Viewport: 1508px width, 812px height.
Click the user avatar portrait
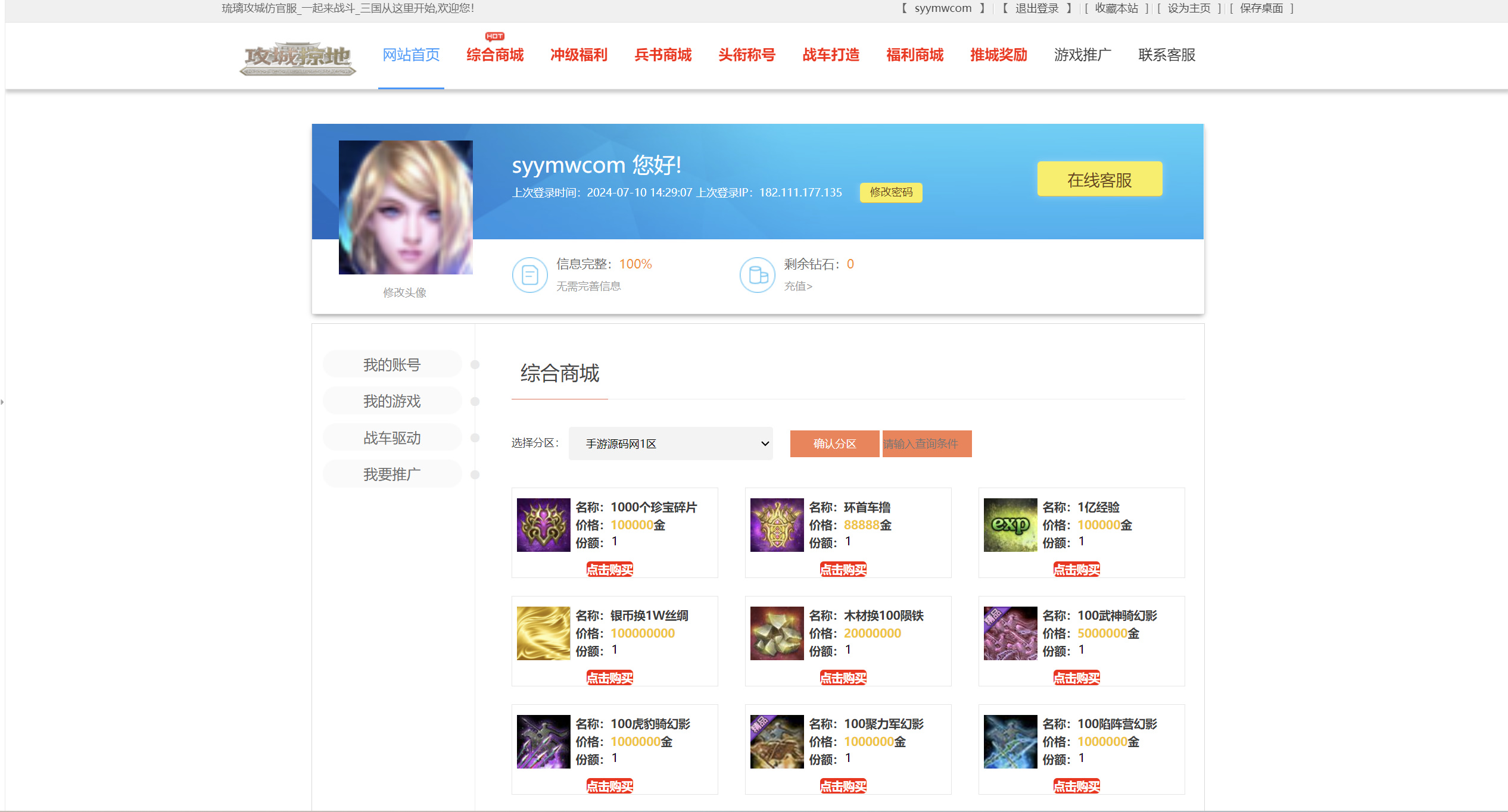coord(406,207)
